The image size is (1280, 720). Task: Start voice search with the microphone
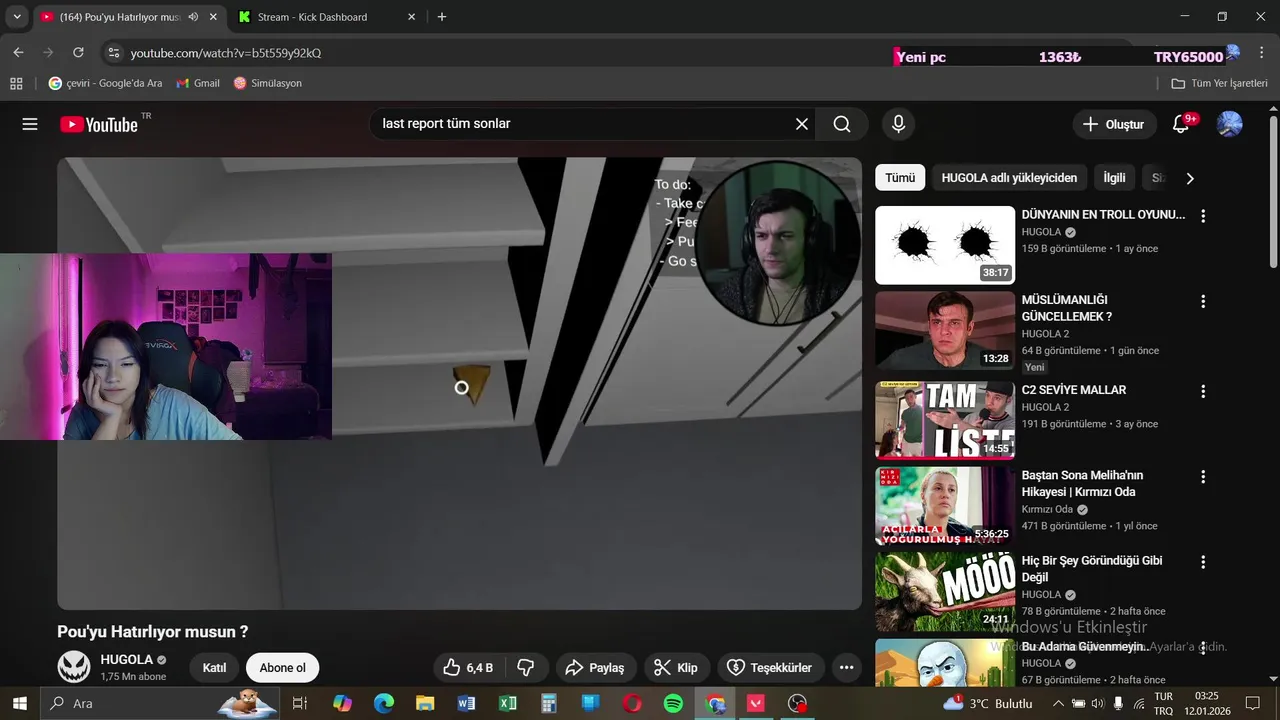pyautogui.click(x=898, y=124)
